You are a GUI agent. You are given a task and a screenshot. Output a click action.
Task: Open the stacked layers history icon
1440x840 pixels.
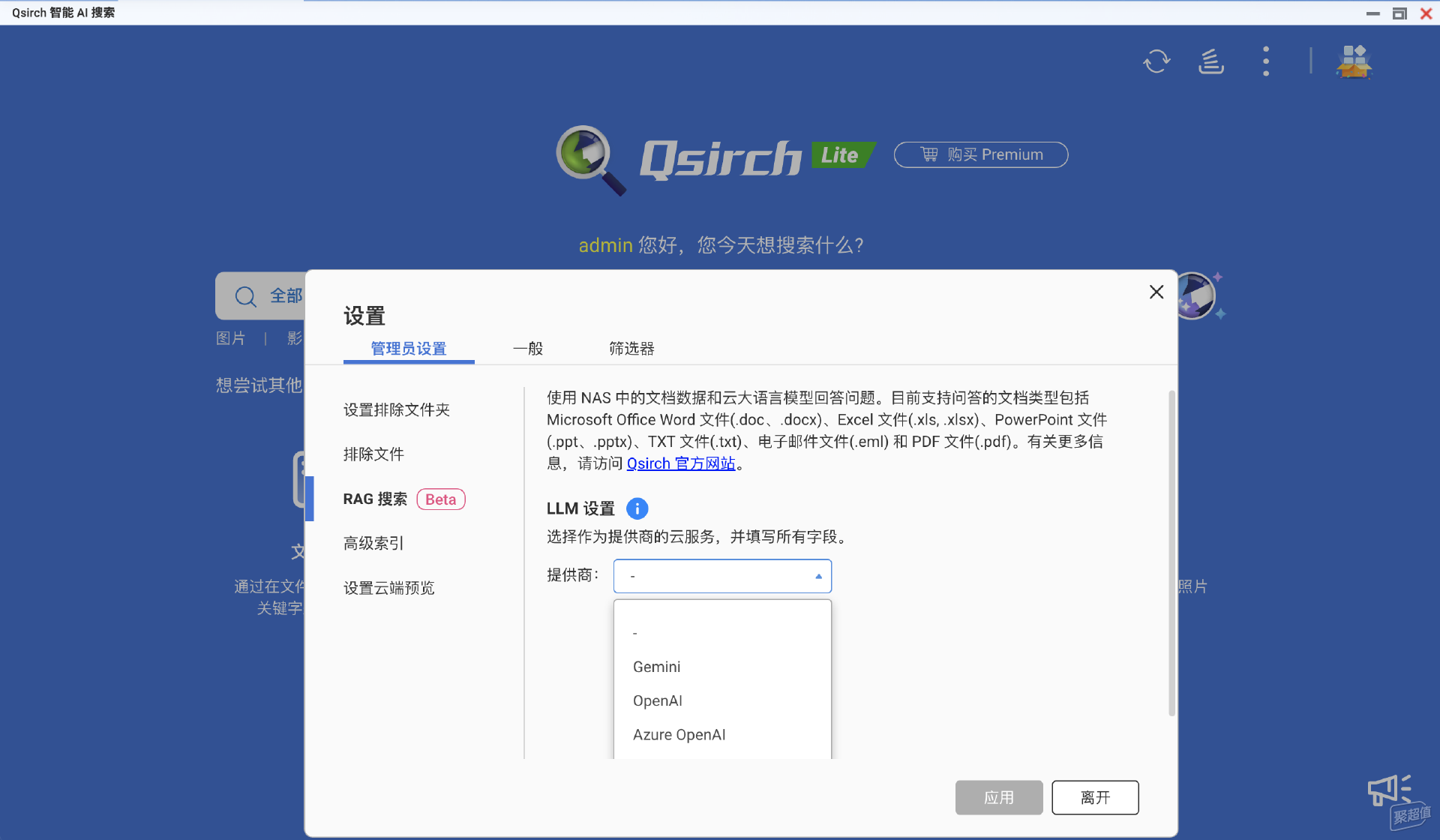point(1211,61)
